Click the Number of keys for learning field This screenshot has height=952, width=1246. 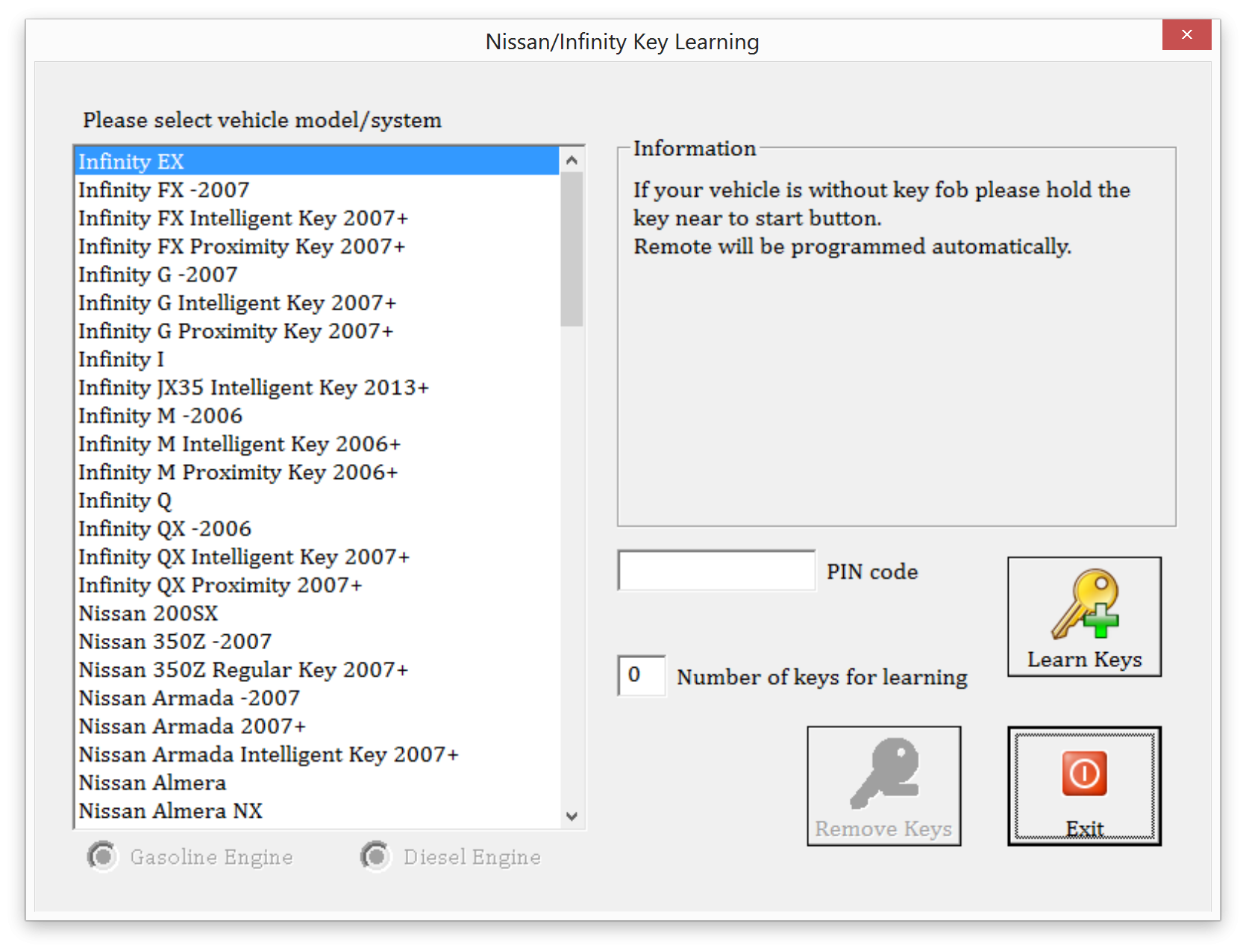[642, 676]
